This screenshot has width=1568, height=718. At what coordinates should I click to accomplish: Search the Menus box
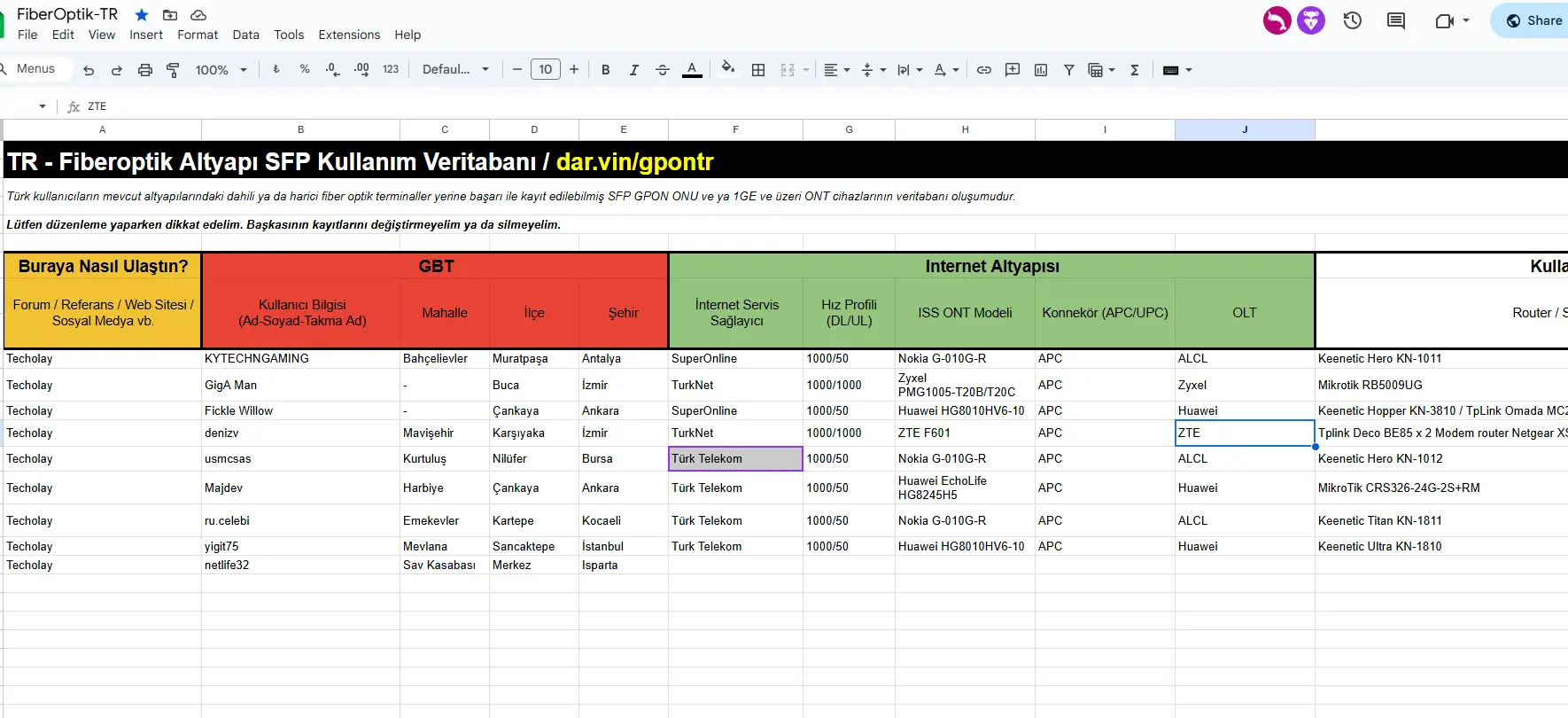click(x=35, y=69)
